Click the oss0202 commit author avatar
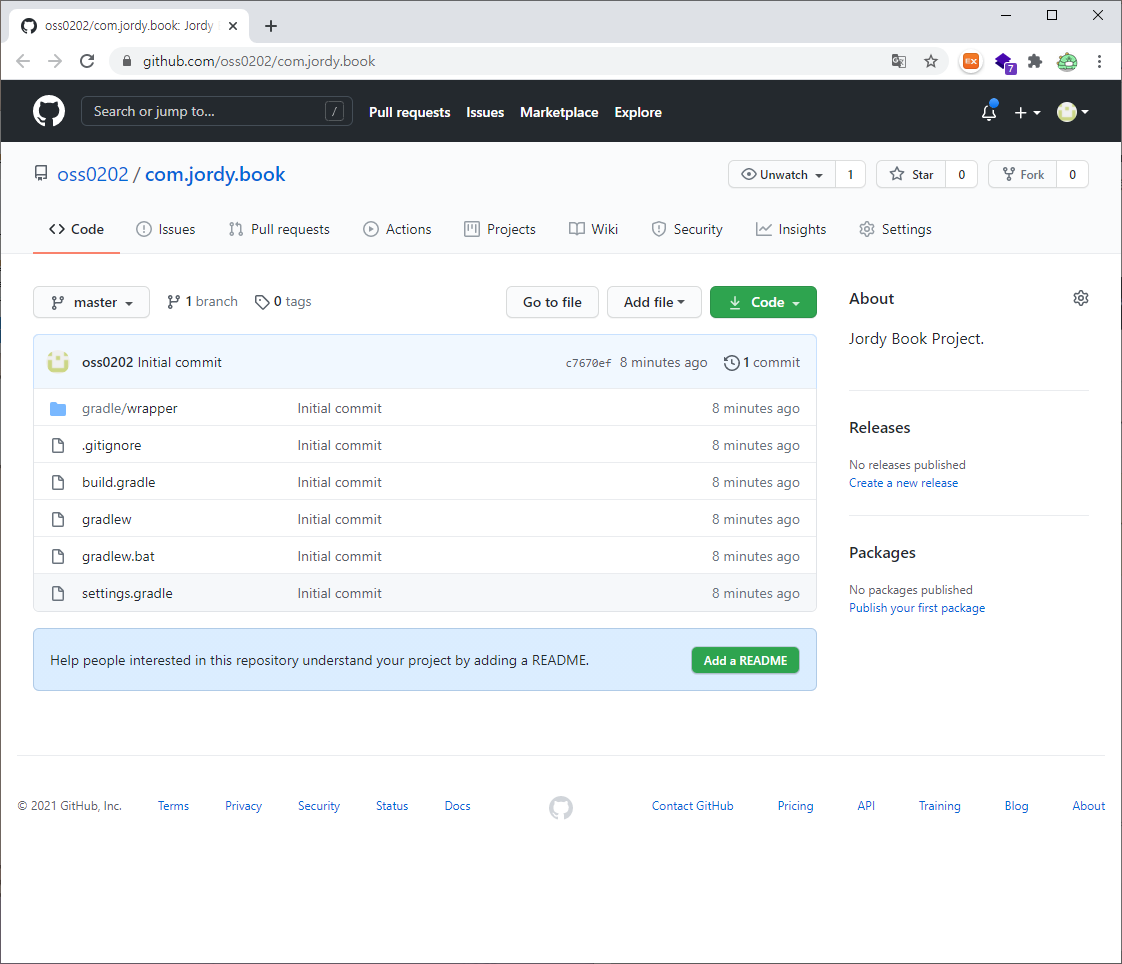 [x=58, y=362]
